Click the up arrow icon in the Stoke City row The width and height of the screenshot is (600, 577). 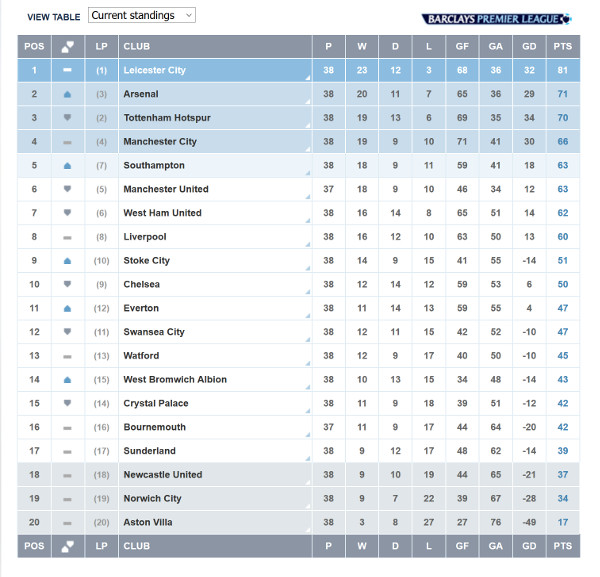(67, 261)
